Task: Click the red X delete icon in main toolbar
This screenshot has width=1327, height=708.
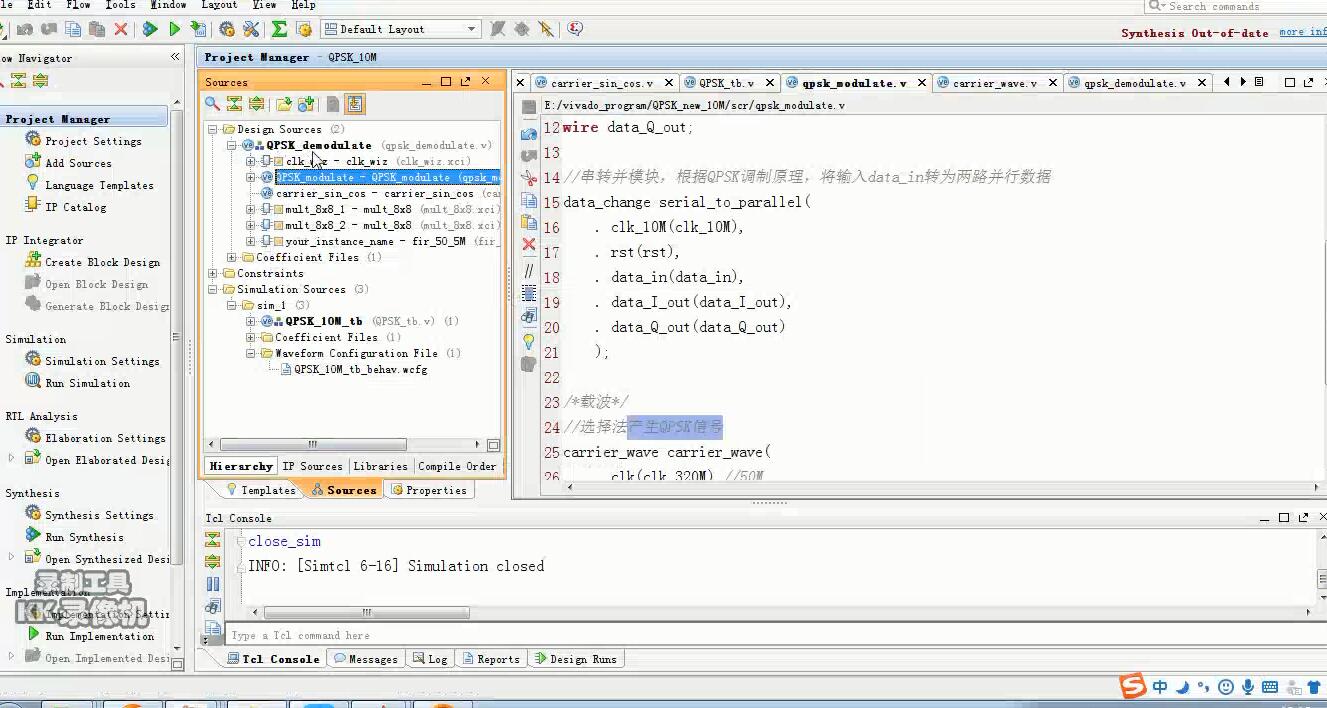Action: pos(121,29)
